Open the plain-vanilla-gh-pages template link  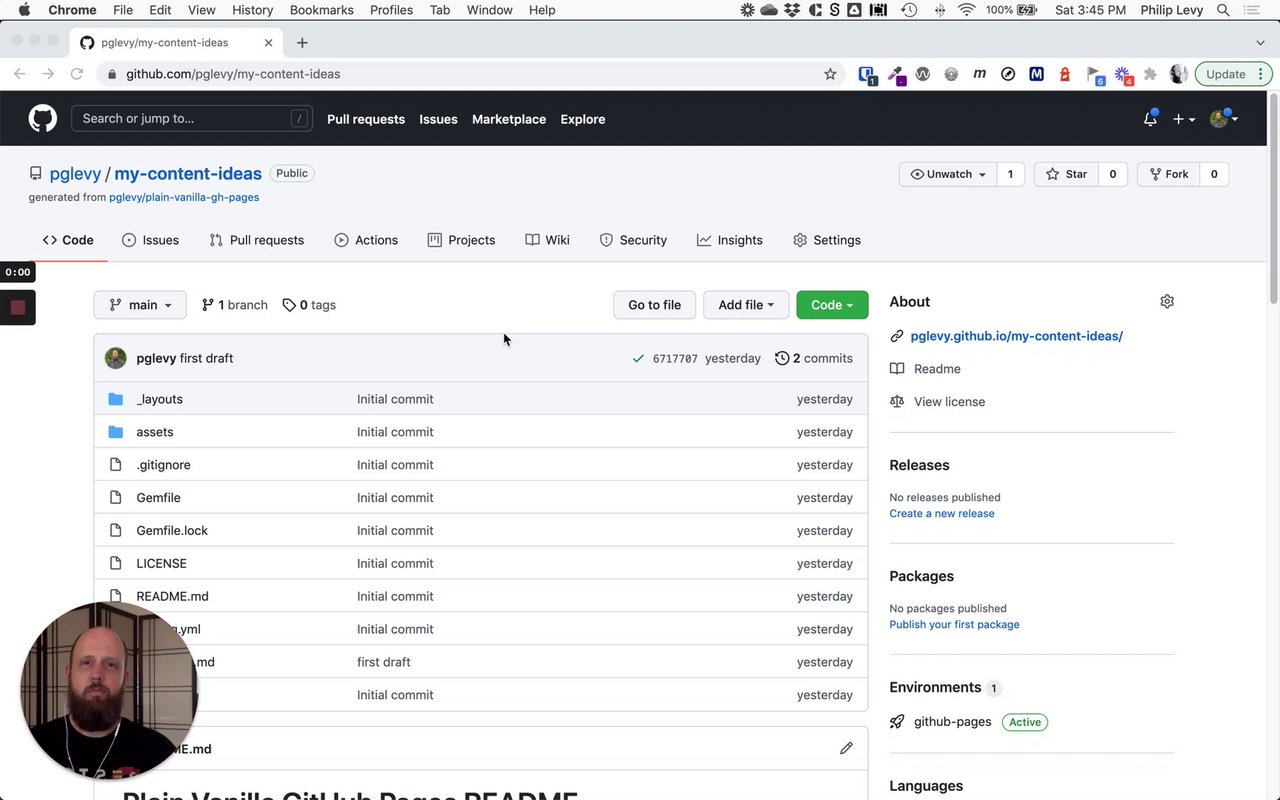[184, 197]
